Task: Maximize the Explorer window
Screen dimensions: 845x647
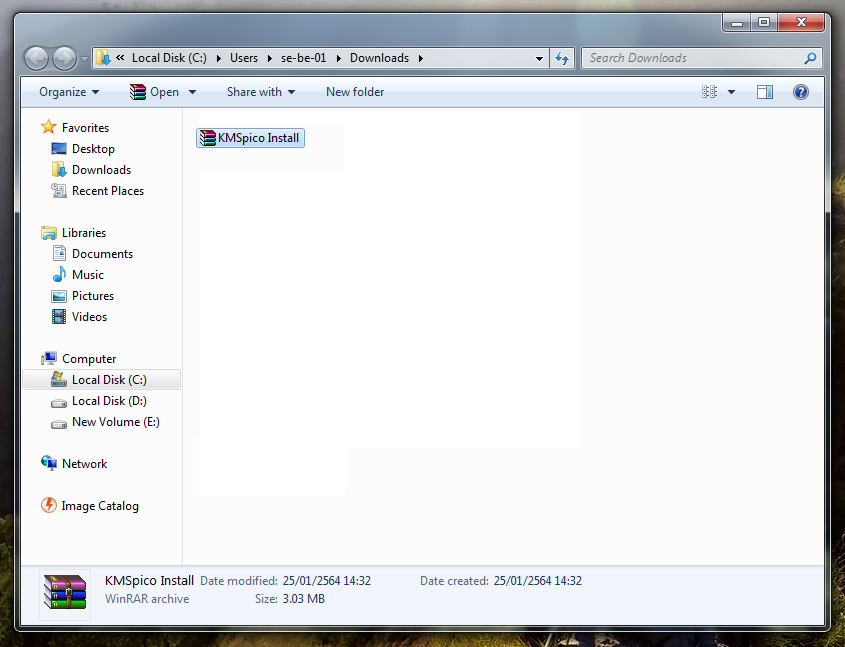Action: click(764, 23)
